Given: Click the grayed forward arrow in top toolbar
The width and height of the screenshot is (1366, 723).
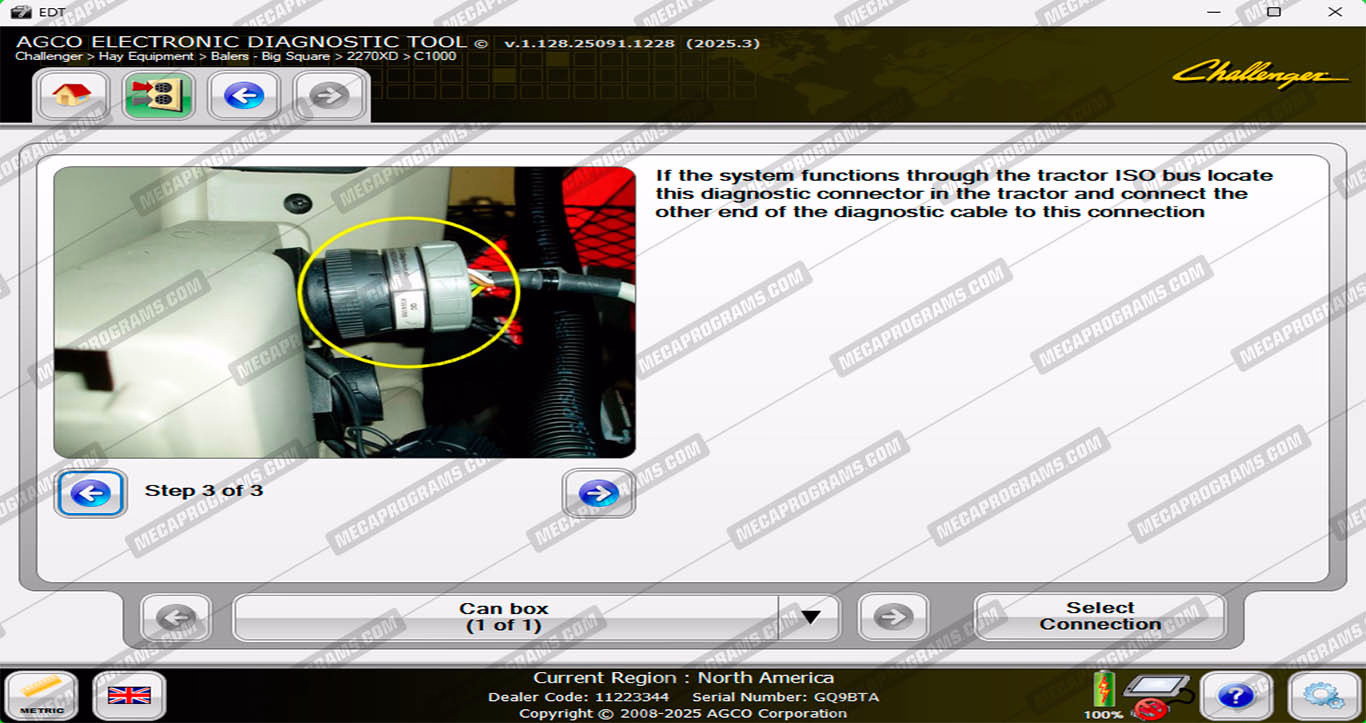Looking at the screenshot, I should coord(330,96).
